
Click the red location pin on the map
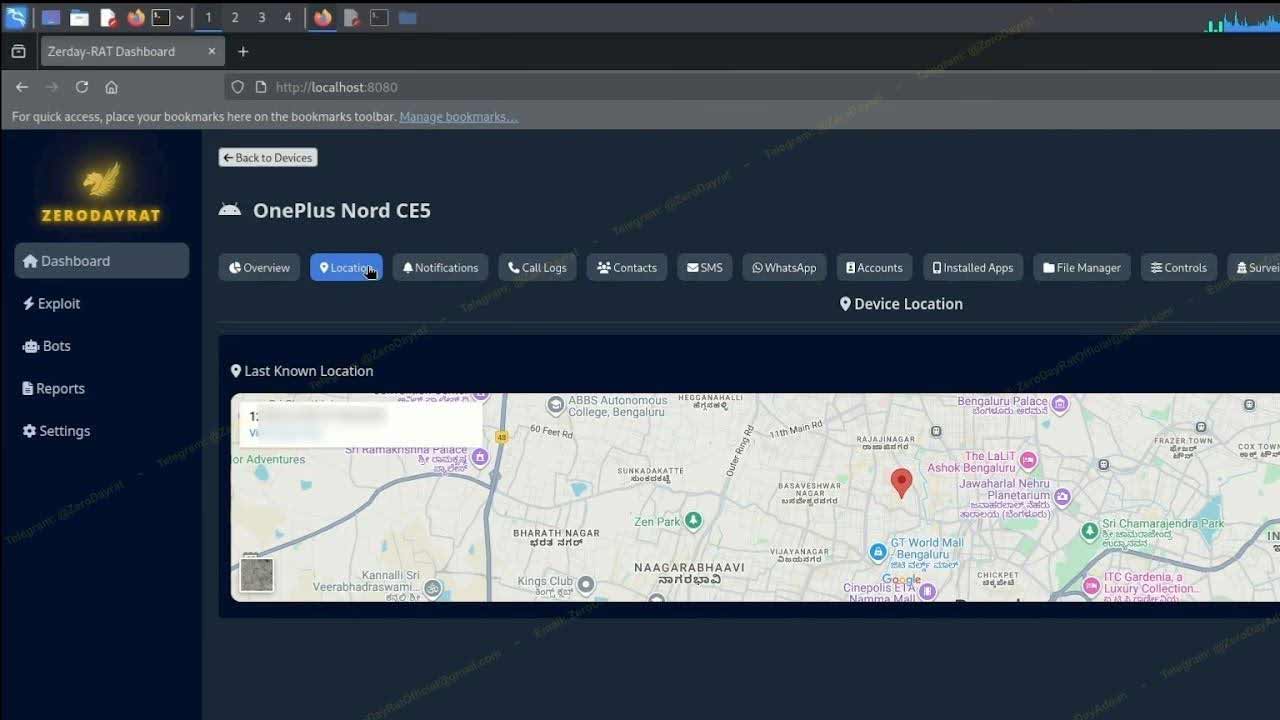901,483
